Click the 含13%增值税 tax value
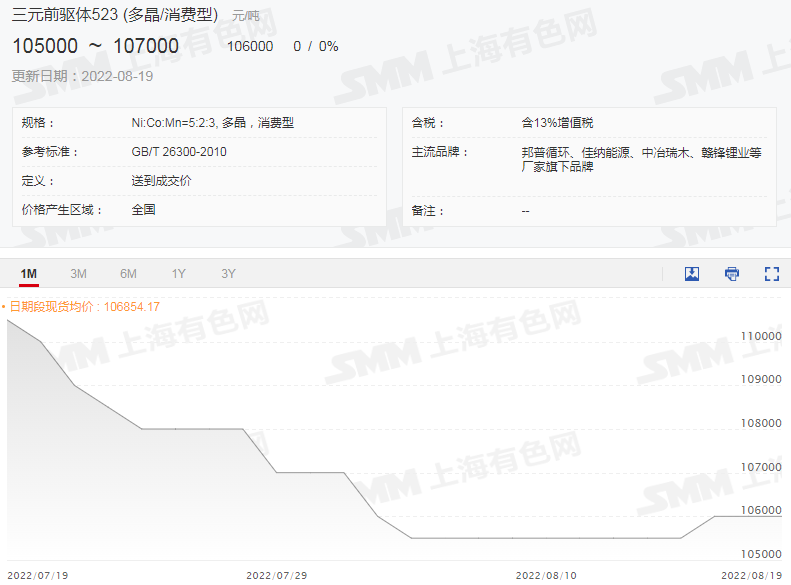The image size is (791, 585). (x=557, y=123)
